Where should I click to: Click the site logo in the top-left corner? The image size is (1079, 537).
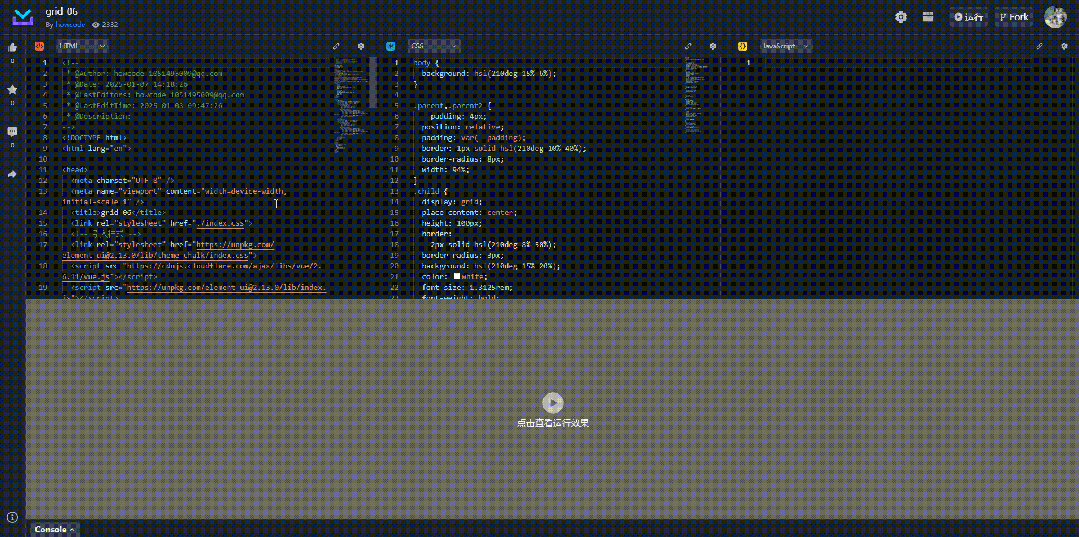(x=23, y=17)
